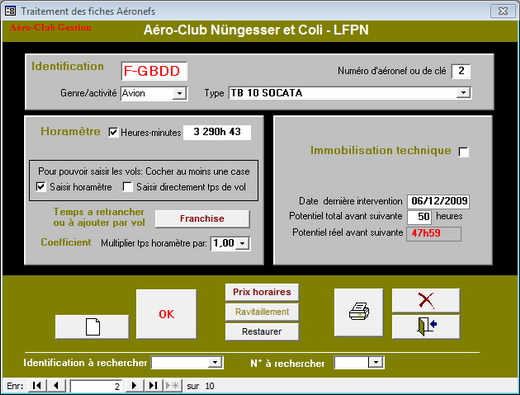Click the Identification section heading

click(67, 66)
